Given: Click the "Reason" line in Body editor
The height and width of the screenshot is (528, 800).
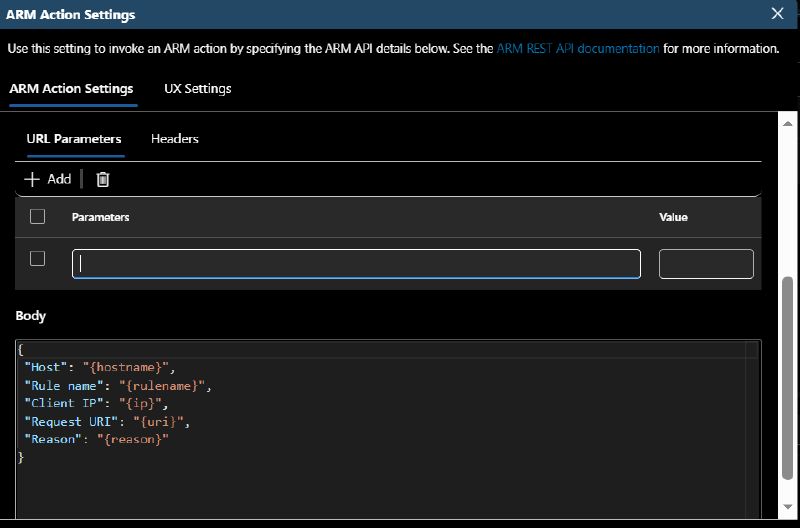Looking at the screenshot, I should [x=96, y=439].
